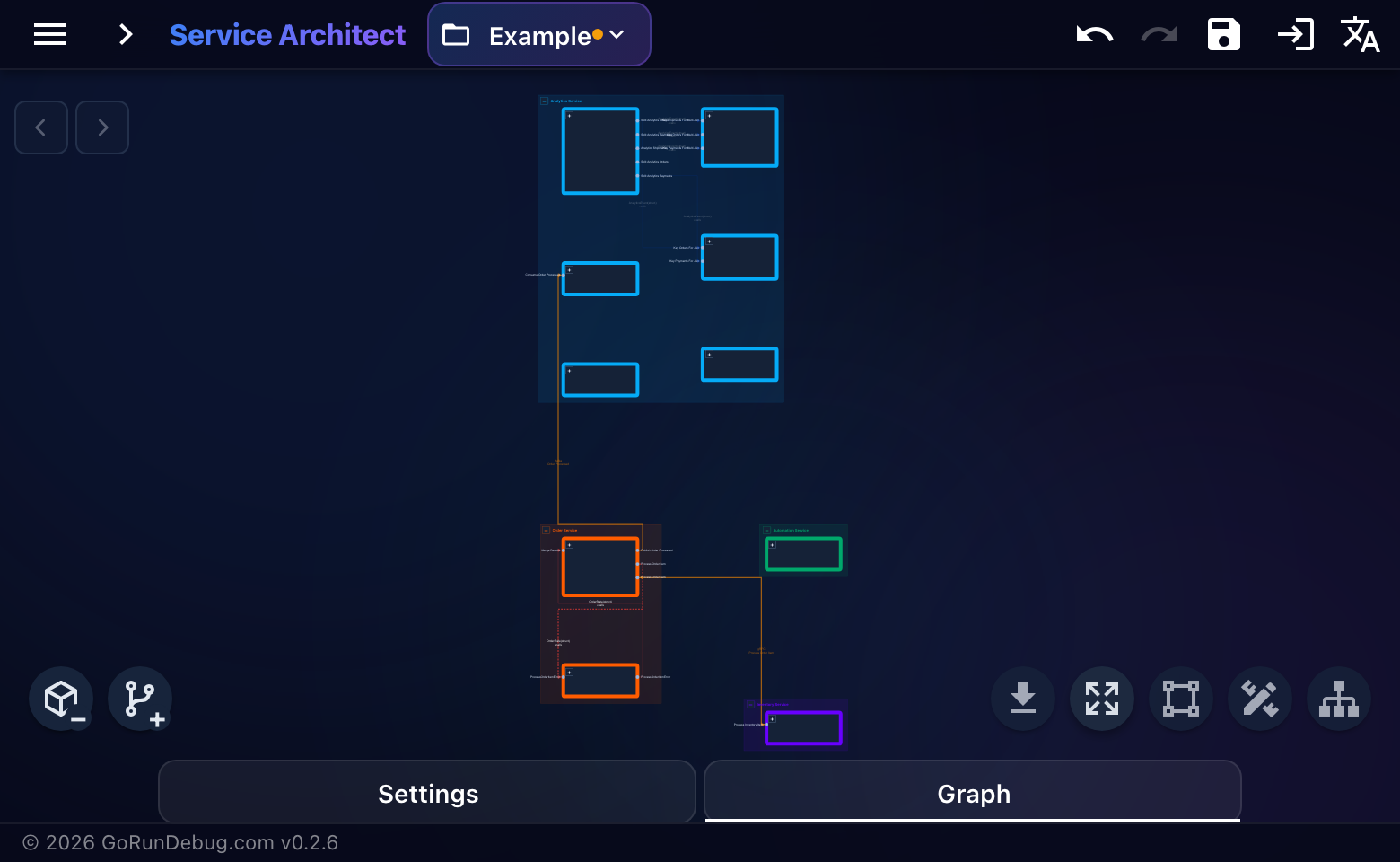Click the hierarchy tree layout icon
Viewport: 1400px width, 862px height.
point(1339,699)
